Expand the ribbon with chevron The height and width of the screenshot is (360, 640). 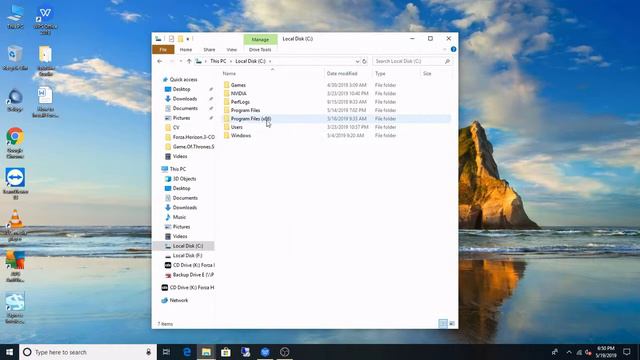445,49
